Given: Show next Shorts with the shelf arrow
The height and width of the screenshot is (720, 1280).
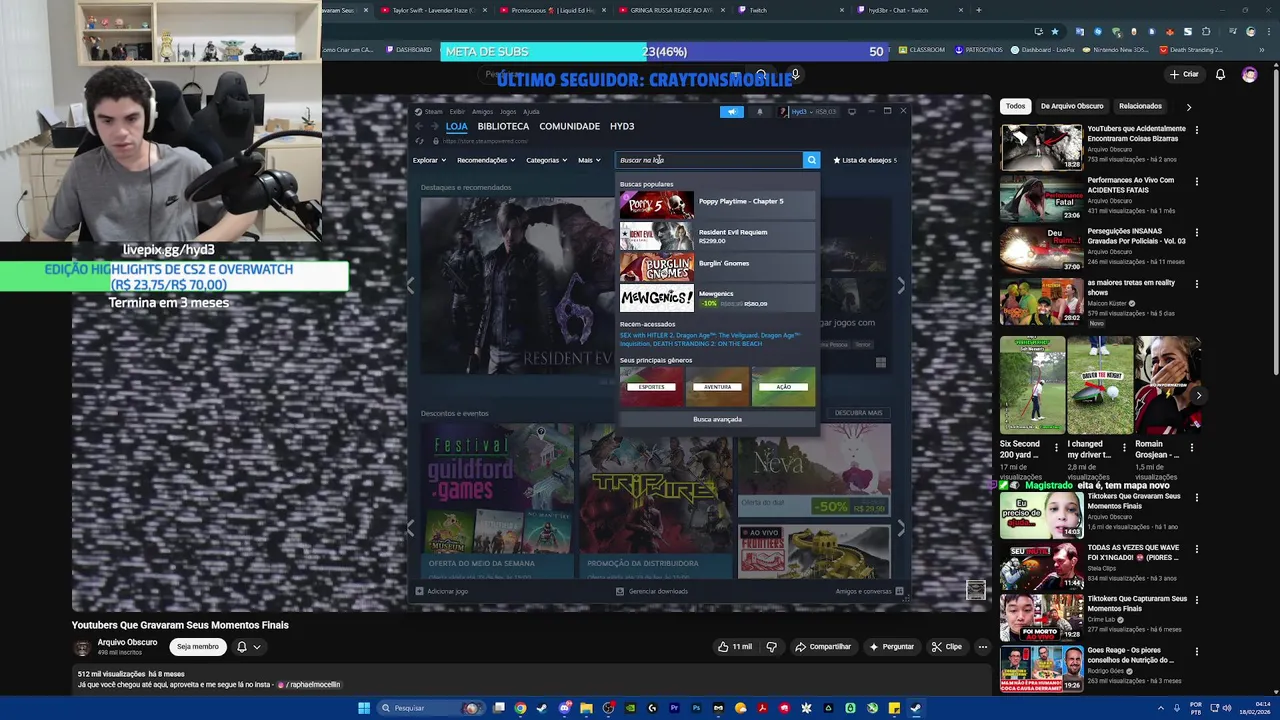Looking at the screenshot, I should click(1198, 395).
